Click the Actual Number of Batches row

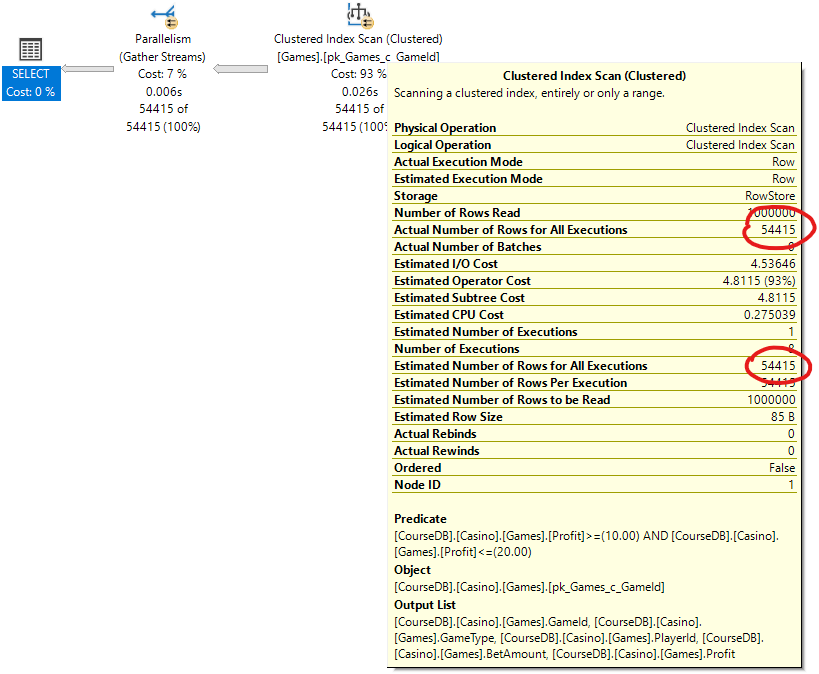tap(594, 247)
